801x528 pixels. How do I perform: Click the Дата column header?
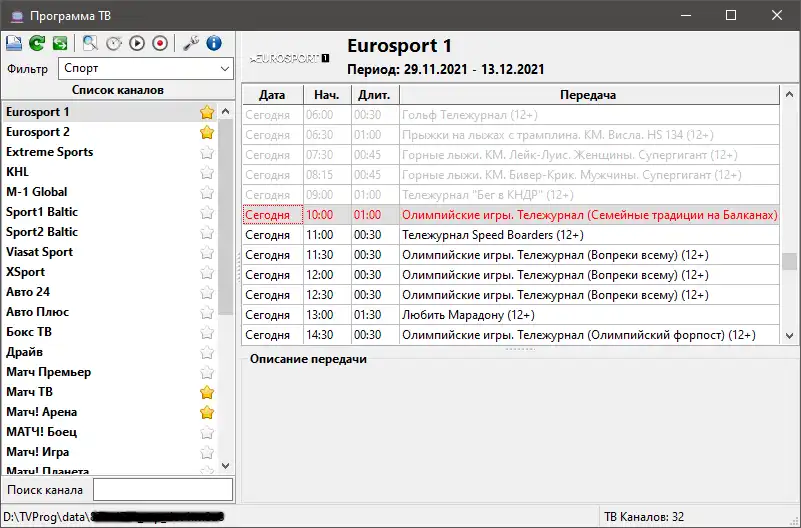pyautogui.click(x=272, y=95)
